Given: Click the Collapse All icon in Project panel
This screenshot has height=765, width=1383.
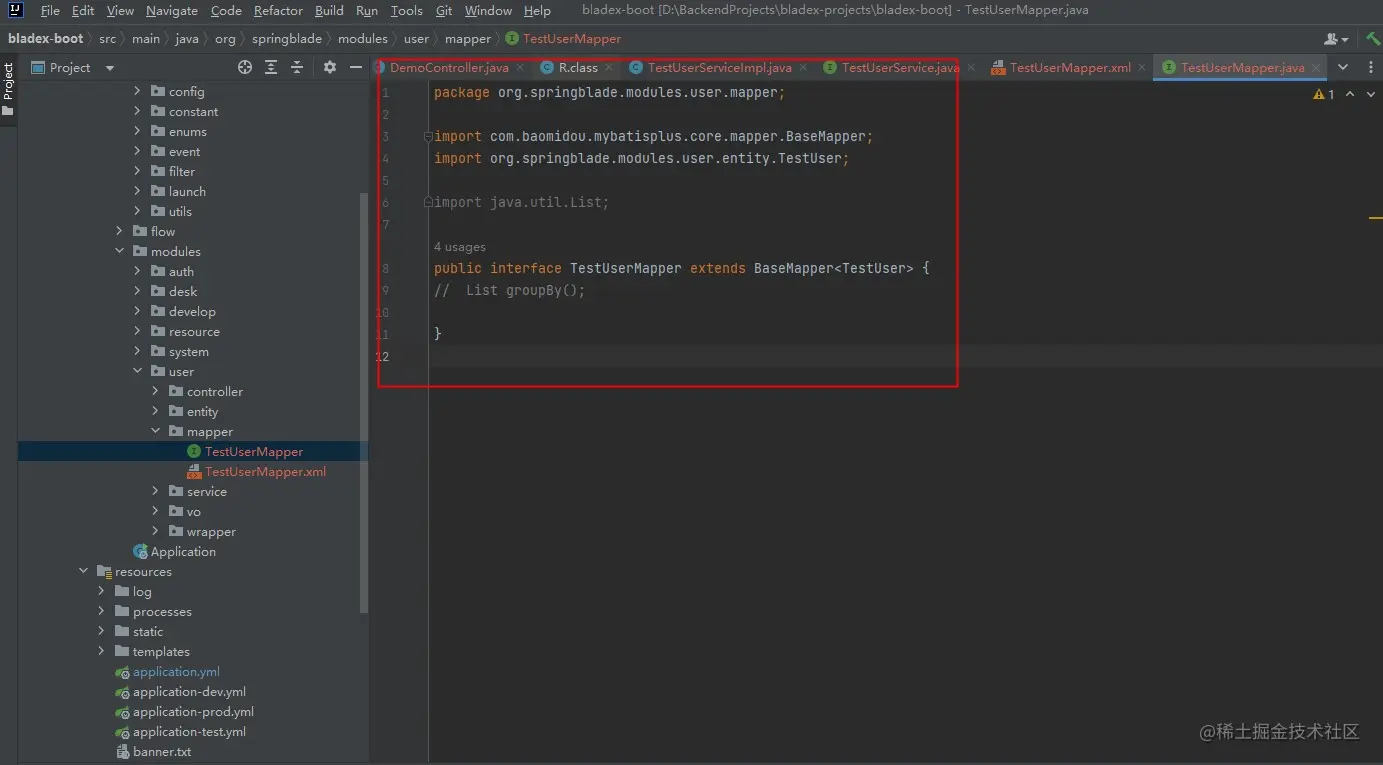Looking at the screenshot, I should click(297, 67).
